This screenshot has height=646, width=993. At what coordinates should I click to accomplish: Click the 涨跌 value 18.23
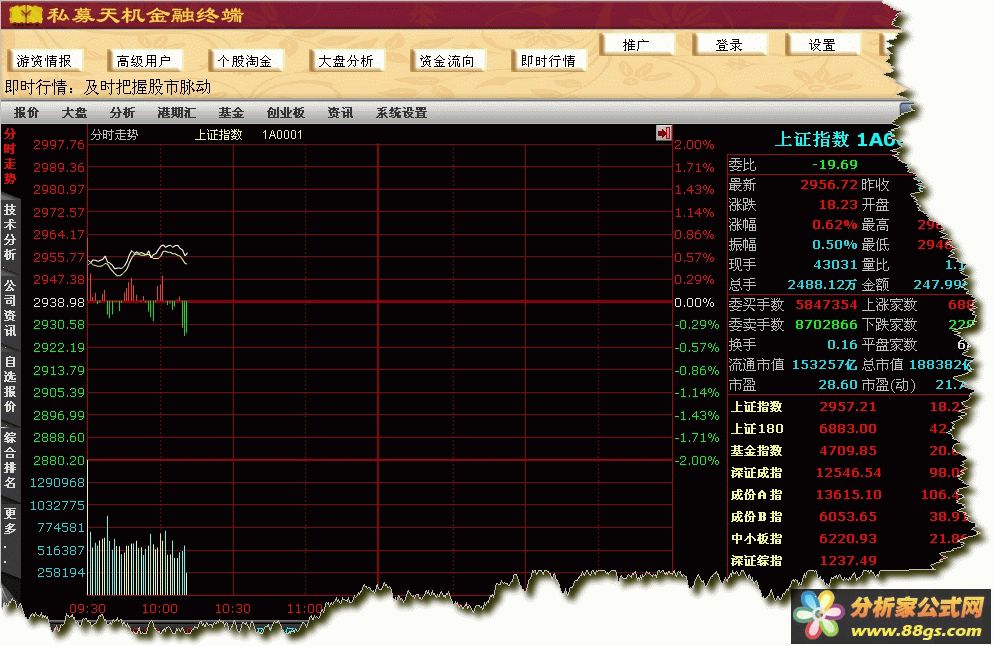pyautogui.click(x=838, y=205)
